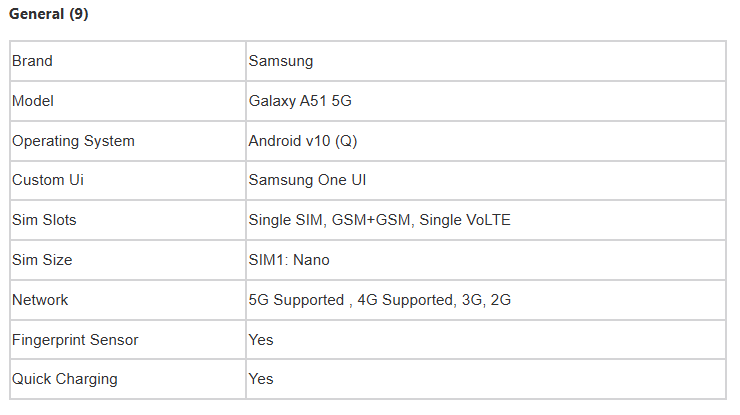Click the General (9) section heading
Screen dimensions: 740x415
[48, 14]
